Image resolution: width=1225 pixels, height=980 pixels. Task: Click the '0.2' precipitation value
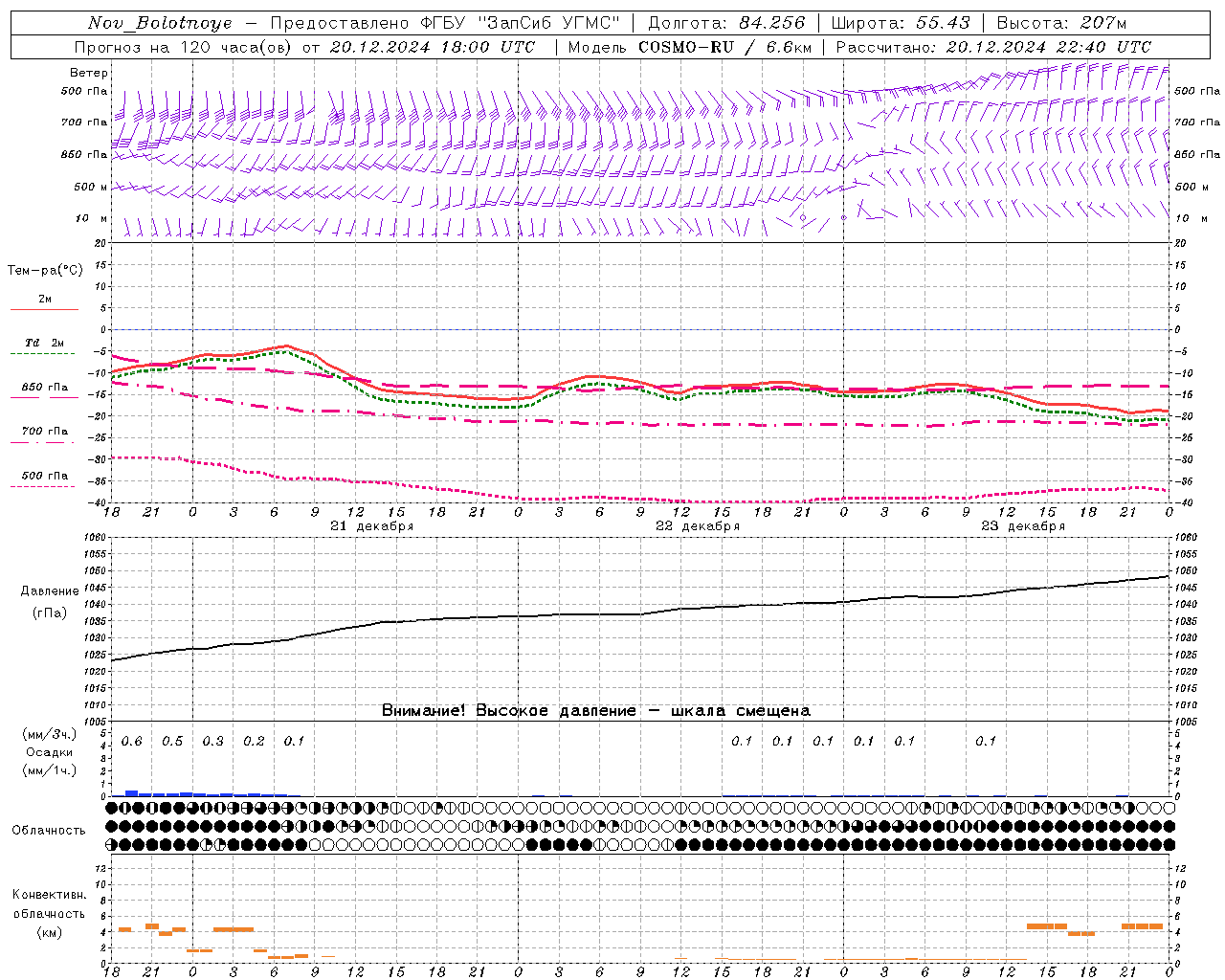(x=254, y=742)
